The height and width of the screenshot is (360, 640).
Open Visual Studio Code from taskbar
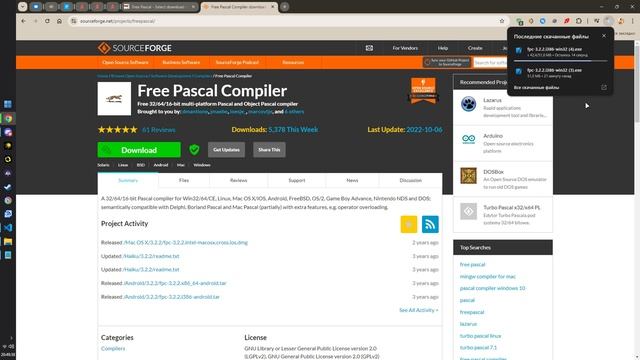[x=8, y=228]
